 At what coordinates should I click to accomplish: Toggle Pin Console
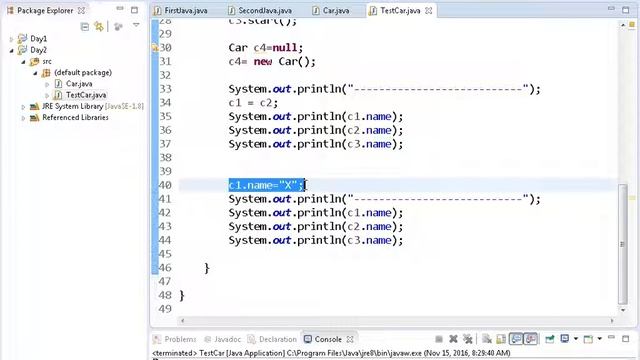549,339
